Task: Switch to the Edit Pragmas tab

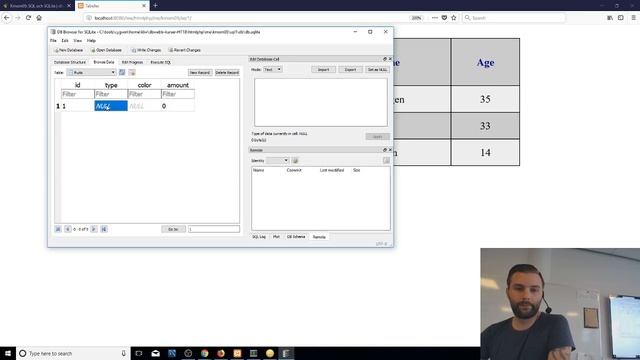Action: point(132,62)
